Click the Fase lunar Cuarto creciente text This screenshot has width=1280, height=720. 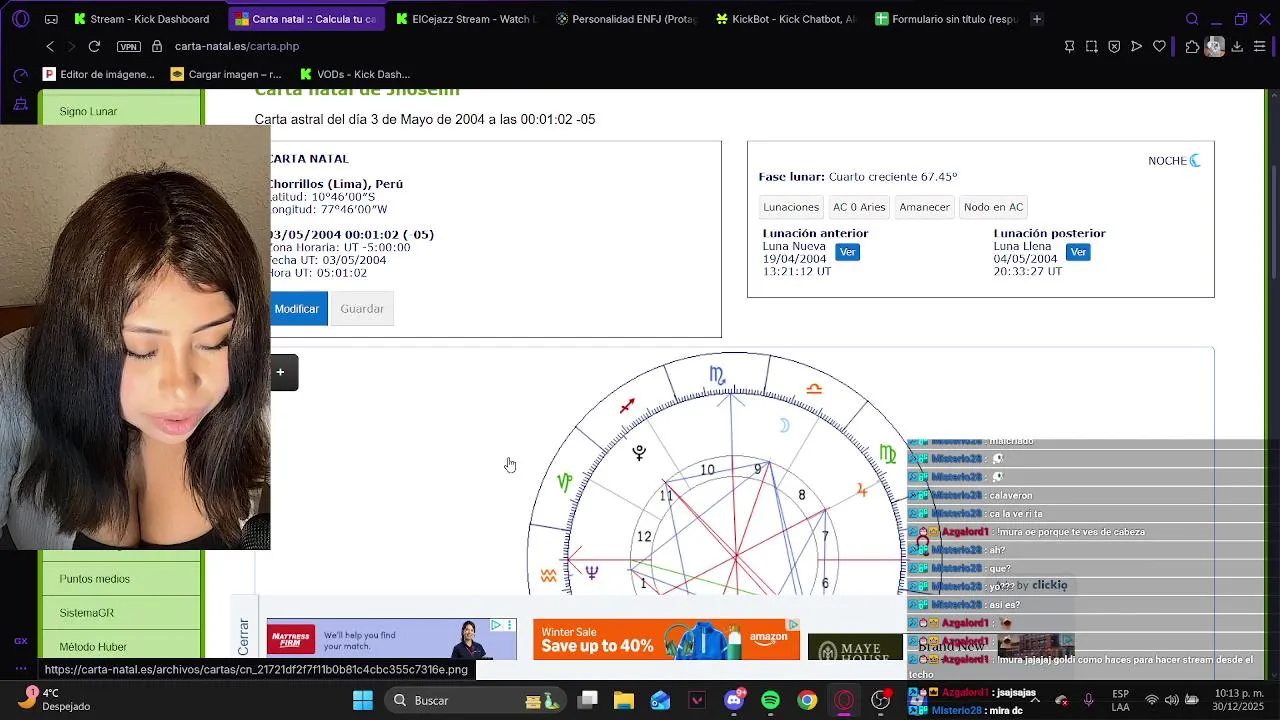coord(858,177)
